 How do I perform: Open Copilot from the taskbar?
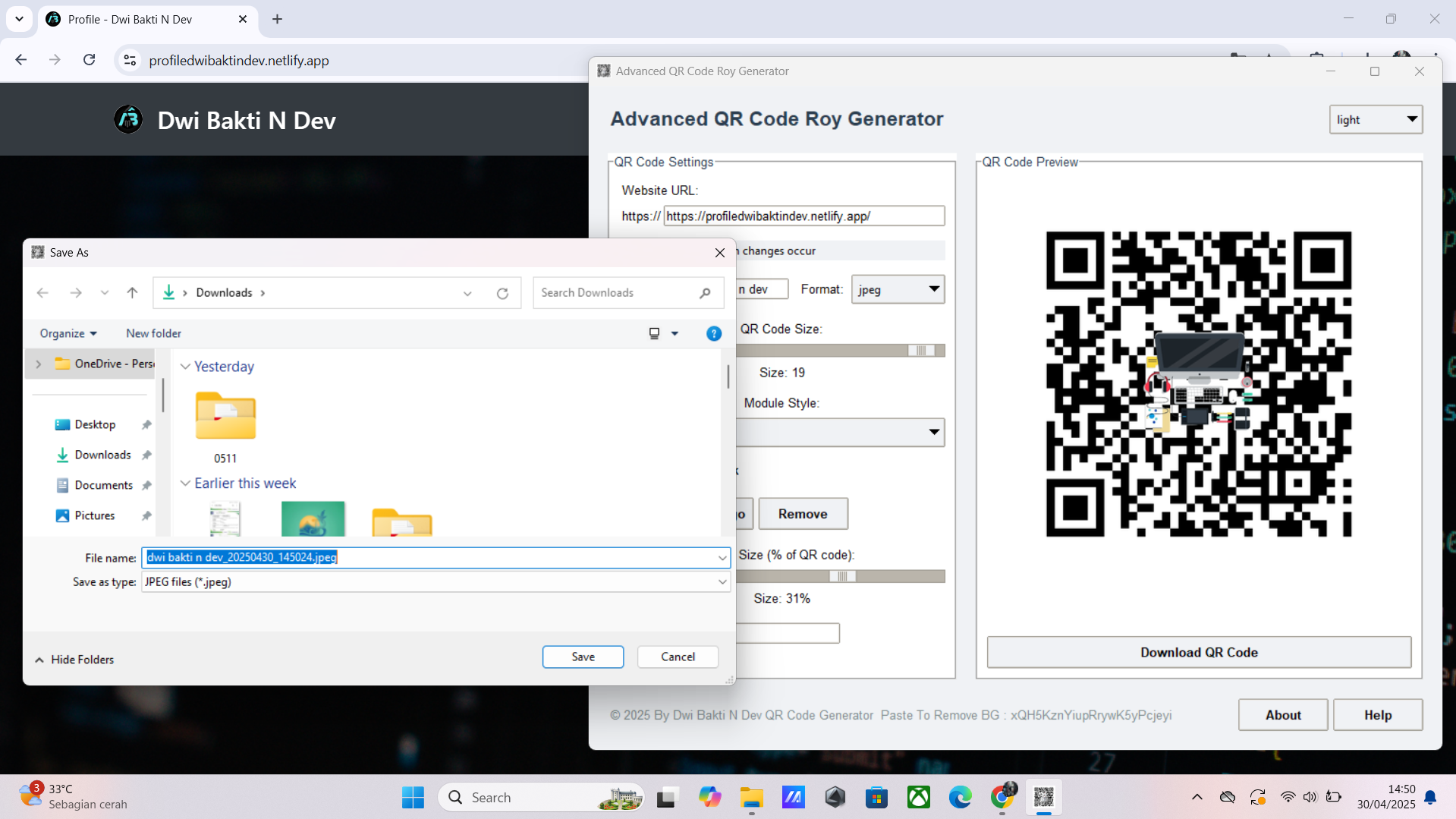(710, 798)
